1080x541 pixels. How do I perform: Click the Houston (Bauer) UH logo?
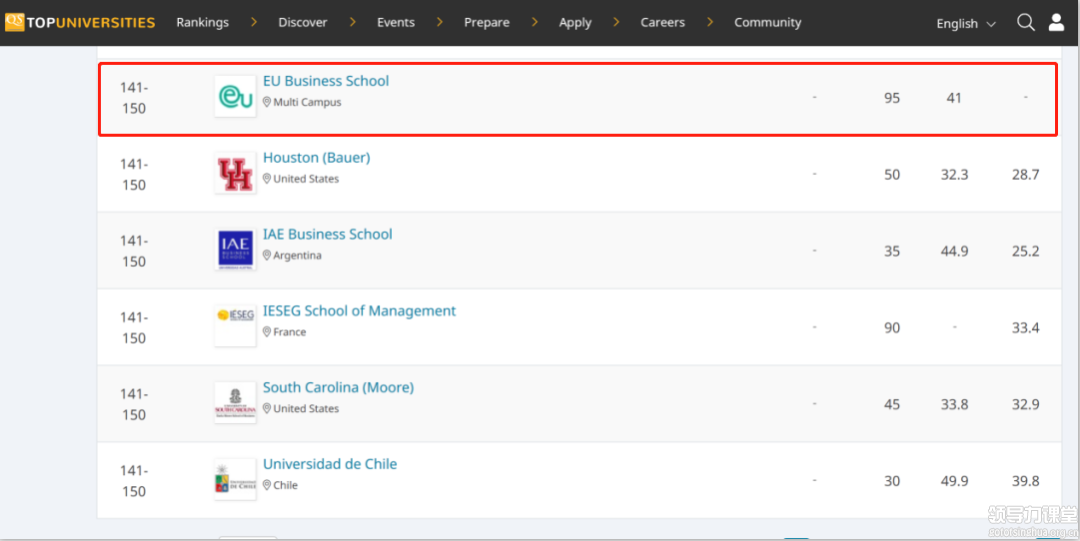coord(236,174)
